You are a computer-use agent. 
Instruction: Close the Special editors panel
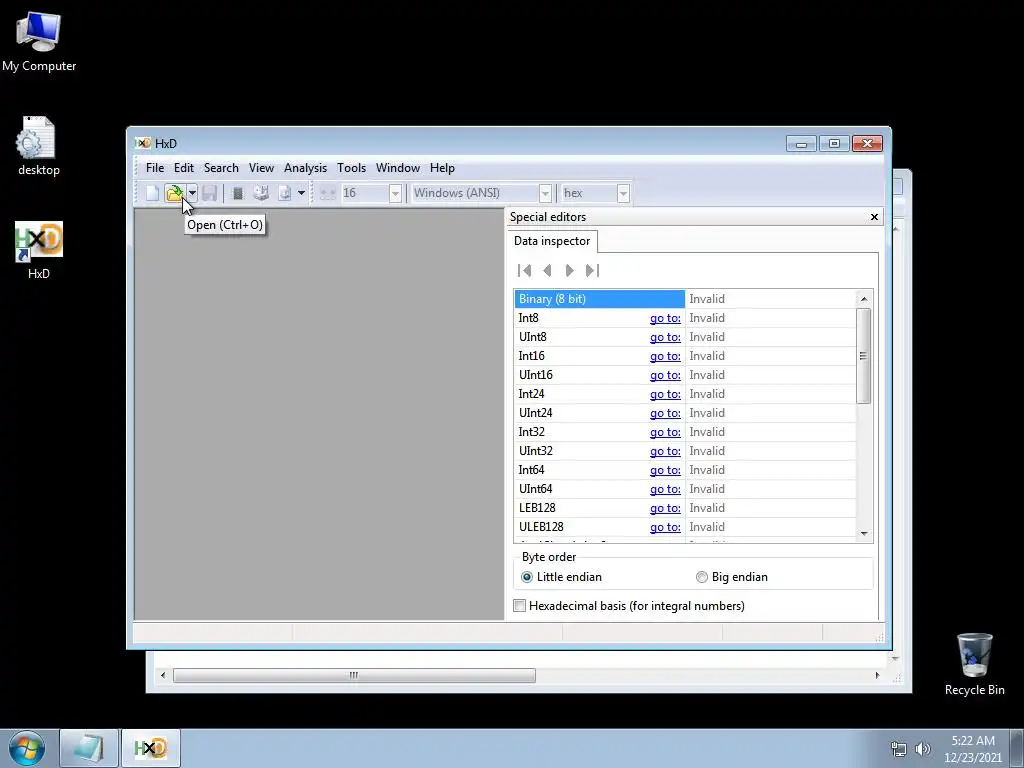874,217
